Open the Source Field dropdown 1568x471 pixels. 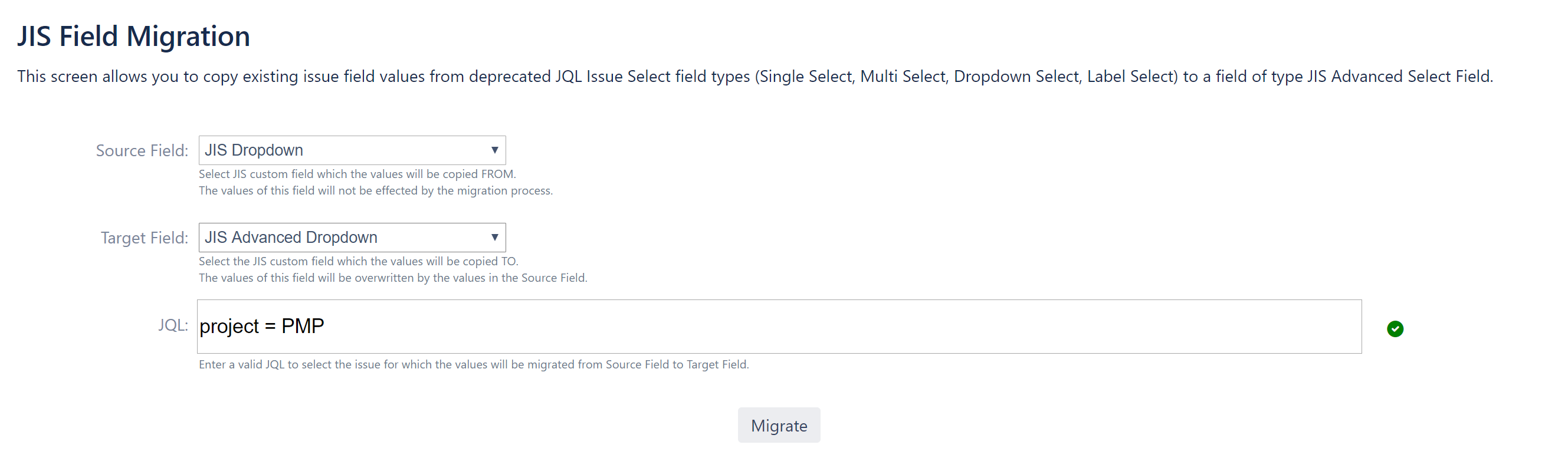(x=351, y=150)
